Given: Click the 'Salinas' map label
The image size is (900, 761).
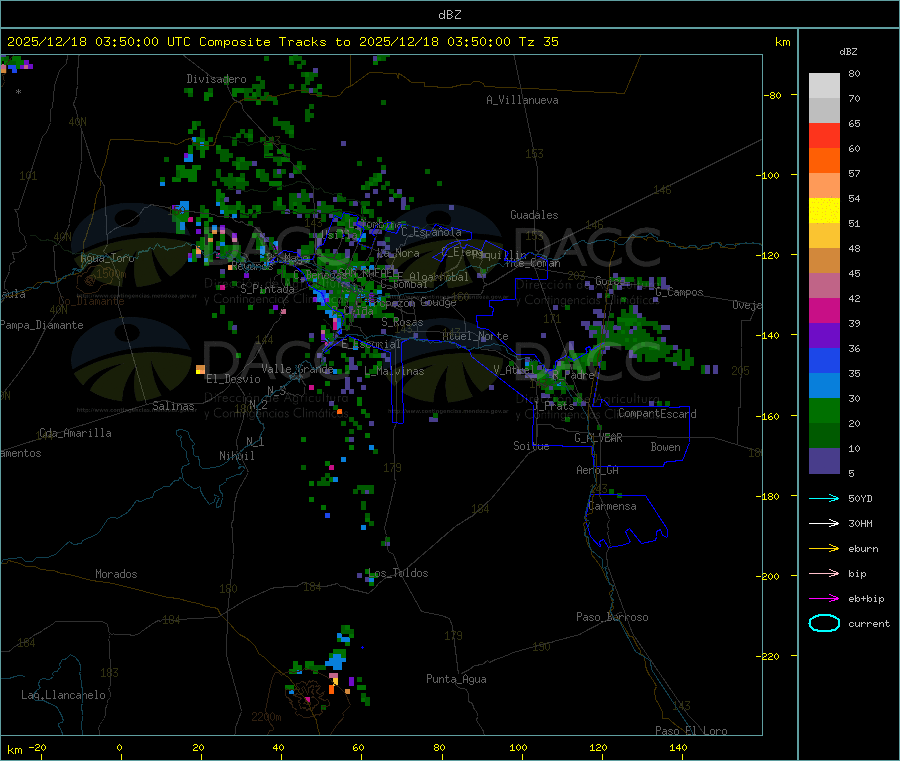Looking at the screenshot, I should tap(173, 406).
